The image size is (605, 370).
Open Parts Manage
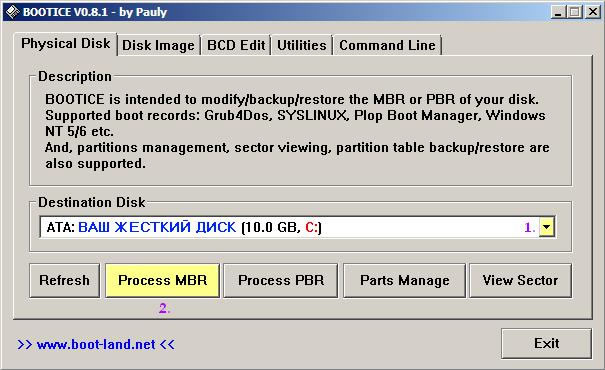tap(404, 280)
